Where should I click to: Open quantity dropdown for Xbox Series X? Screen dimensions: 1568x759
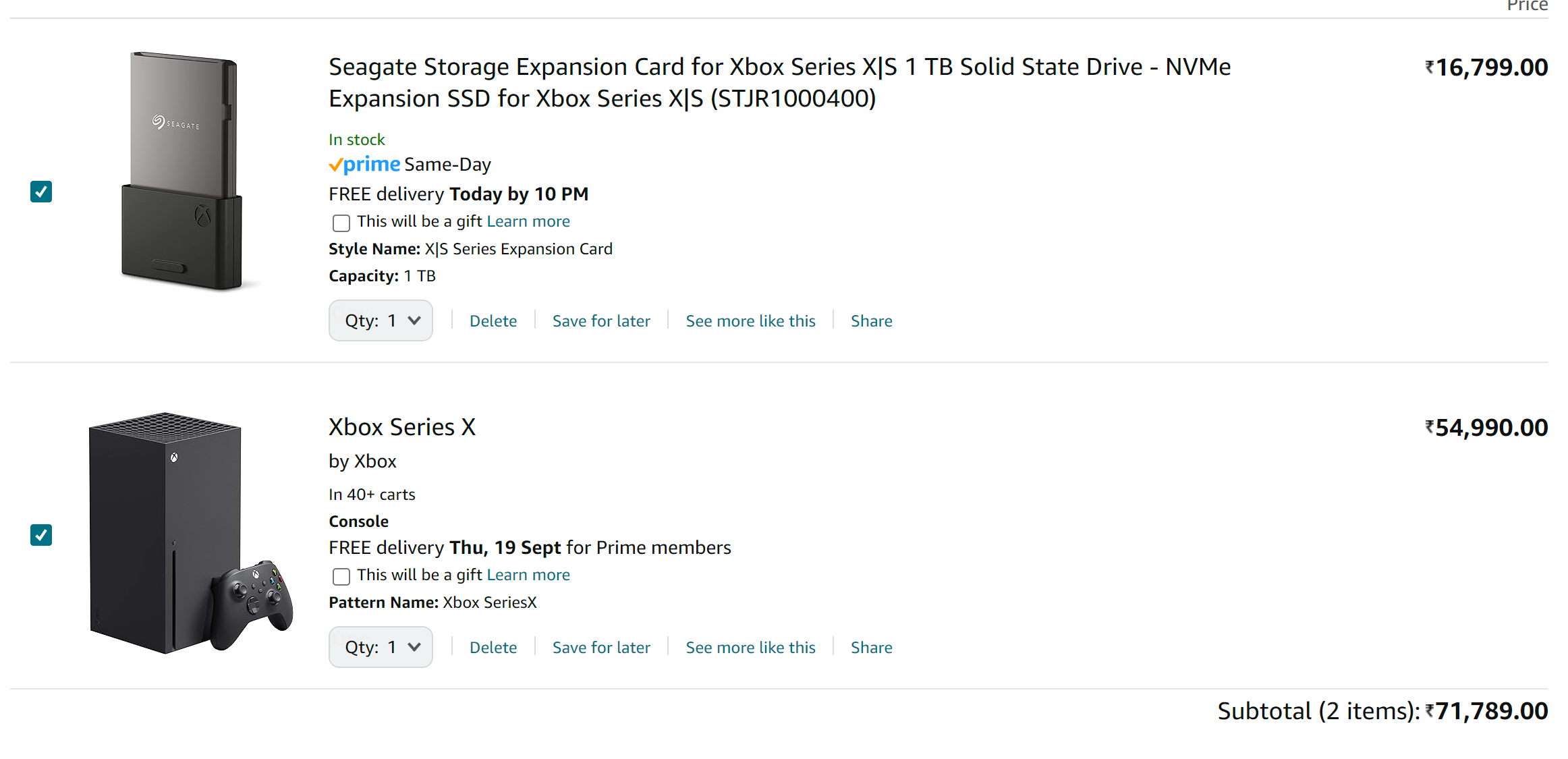click(x=381, y=647)
